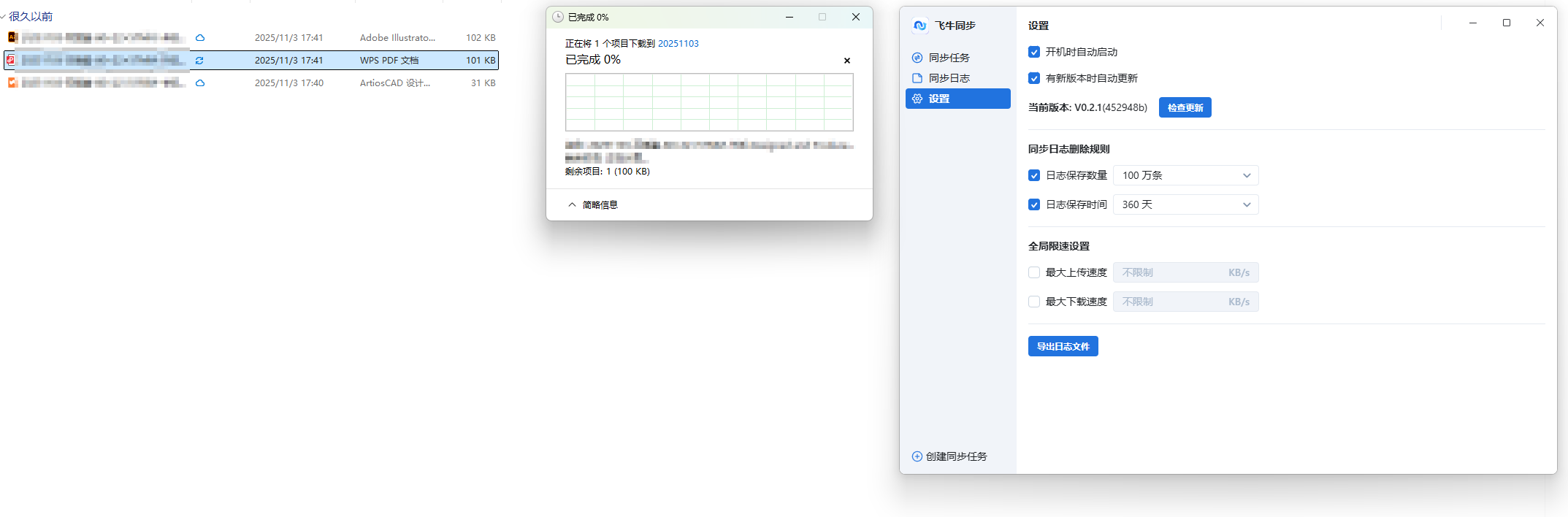
Task: Collapse details with 简略信息 chevron
Action: [572, 205]
